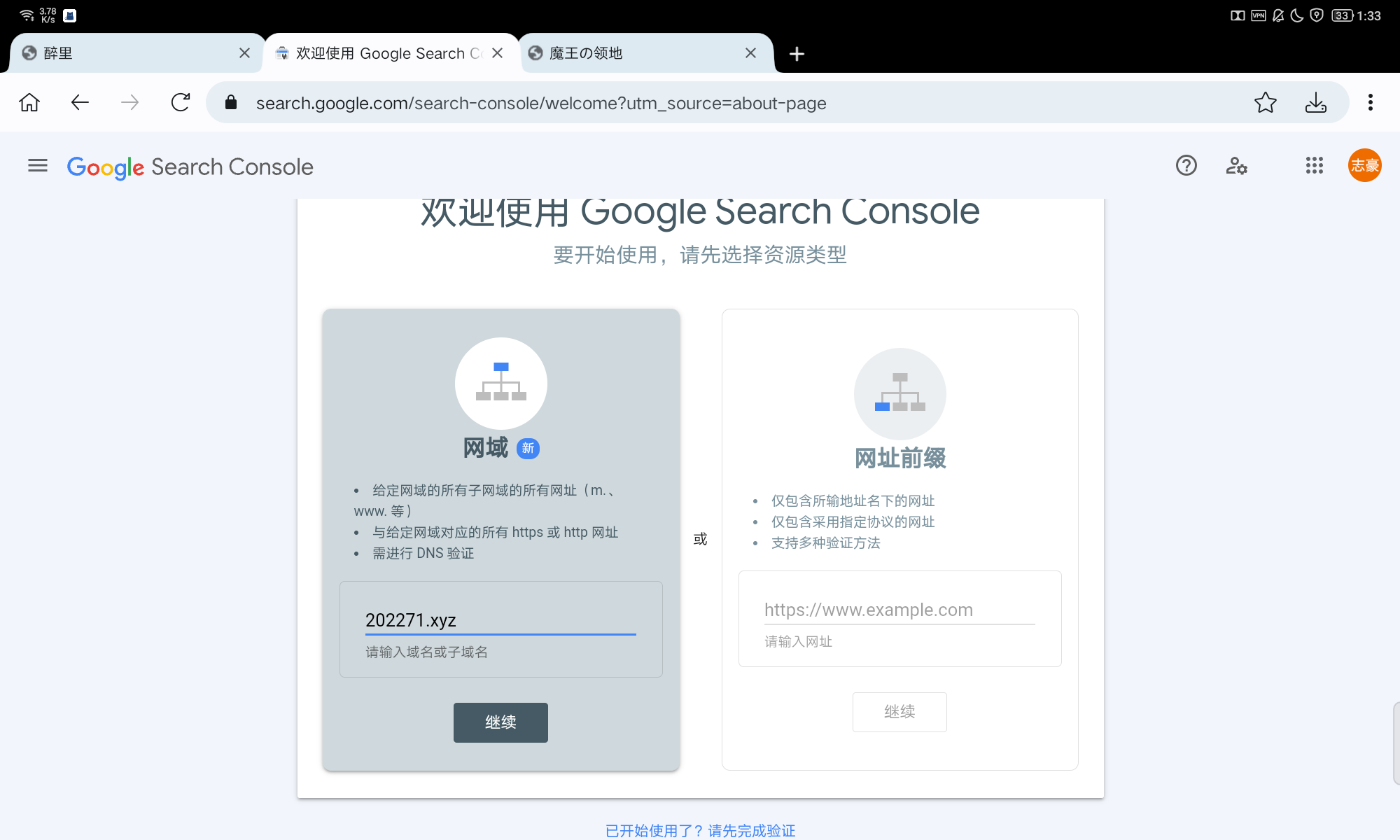Image resolution: width=1400 pixels, height=840 pixels.
Task: Click the URL prefix https://www.example.com field
Action: pos(899,610)
